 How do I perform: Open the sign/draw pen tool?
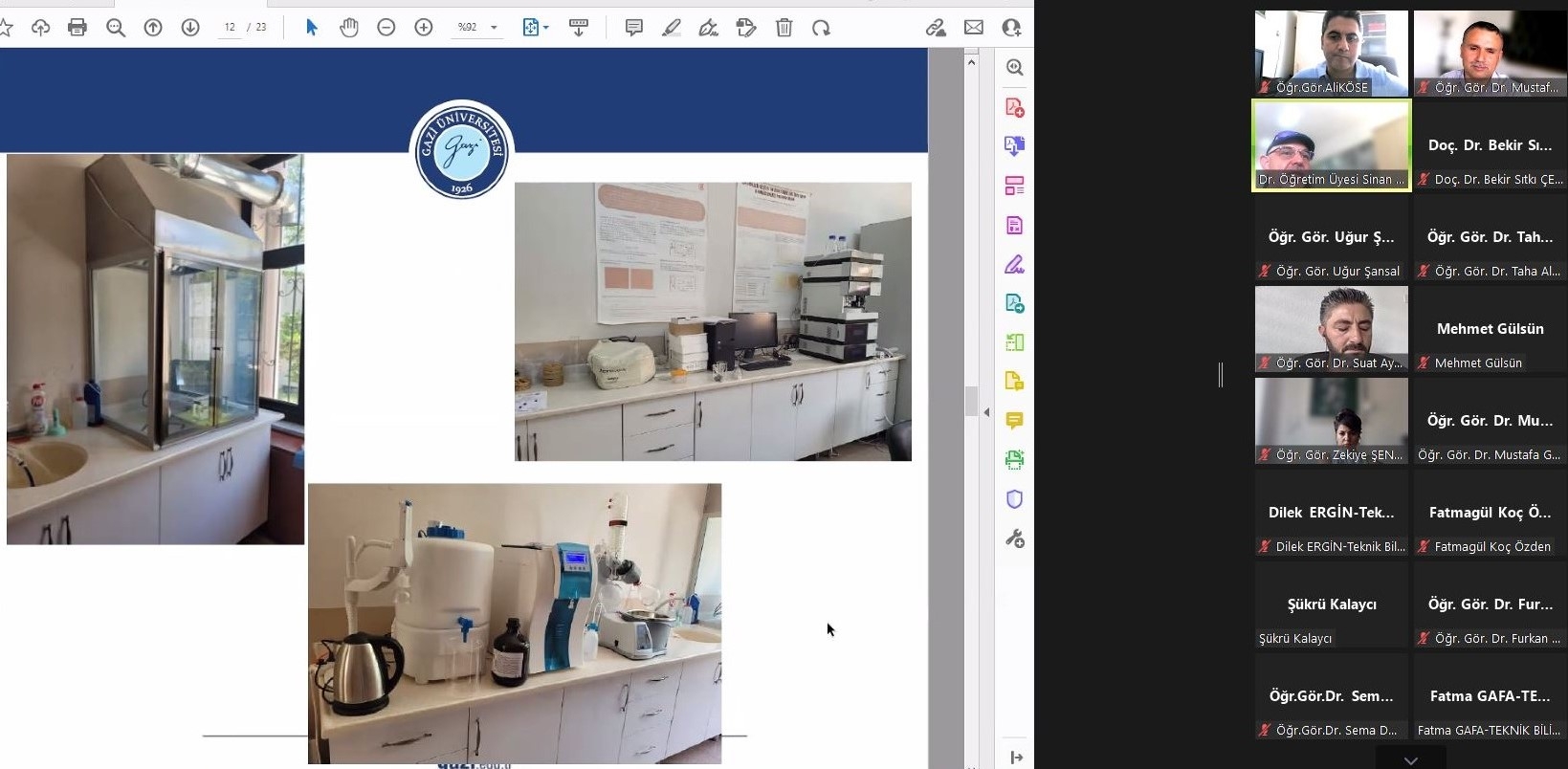pos(709,28)
